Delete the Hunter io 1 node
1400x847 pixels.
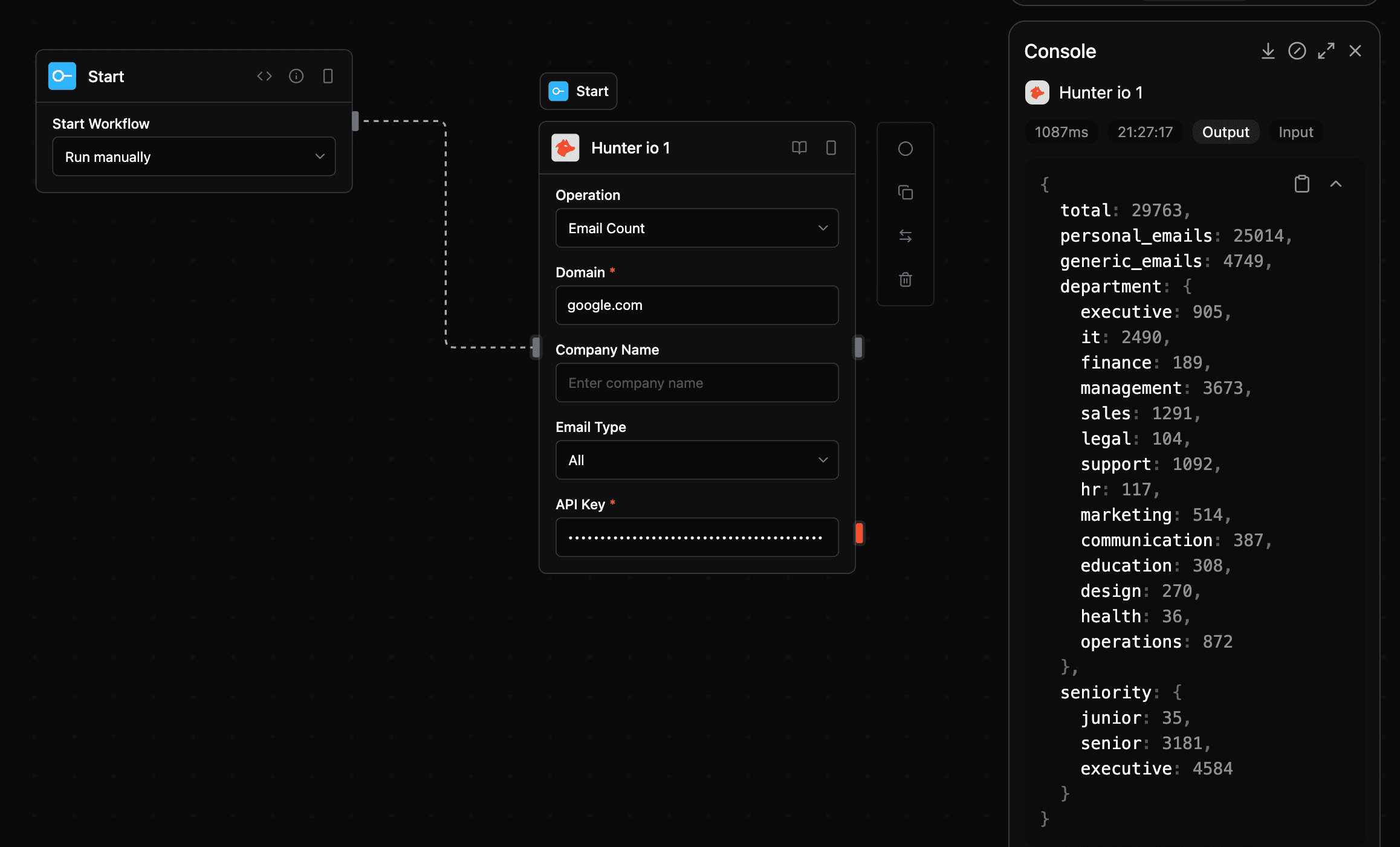pyautogui.click(x=905, y=279)
